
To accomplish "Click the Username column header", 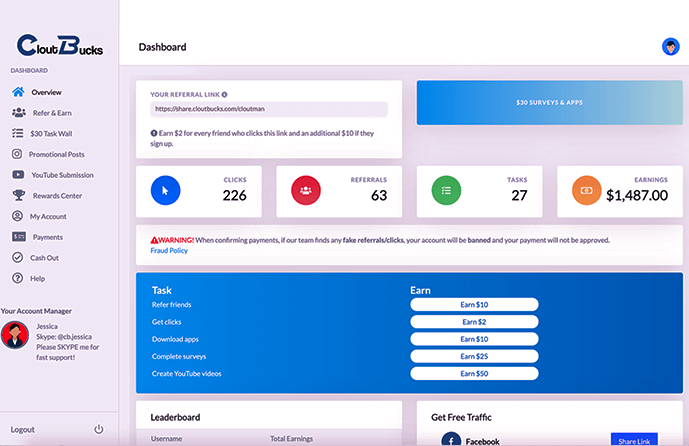I will point(166,439).
